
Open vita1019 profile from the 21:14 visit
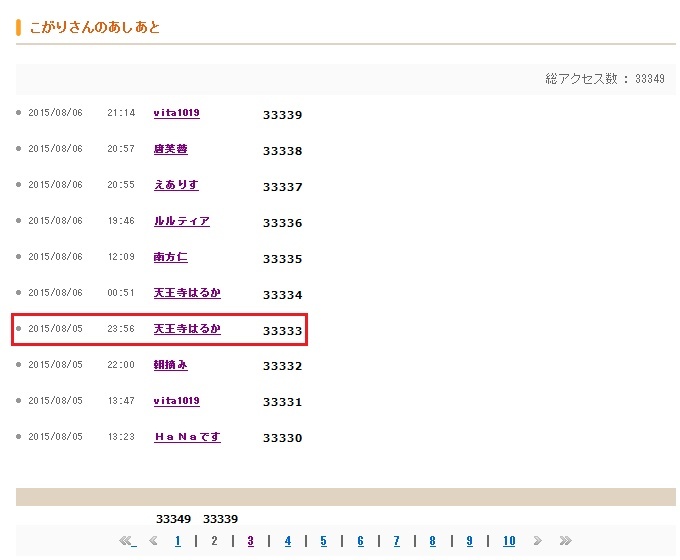click(x=176, y=113)
